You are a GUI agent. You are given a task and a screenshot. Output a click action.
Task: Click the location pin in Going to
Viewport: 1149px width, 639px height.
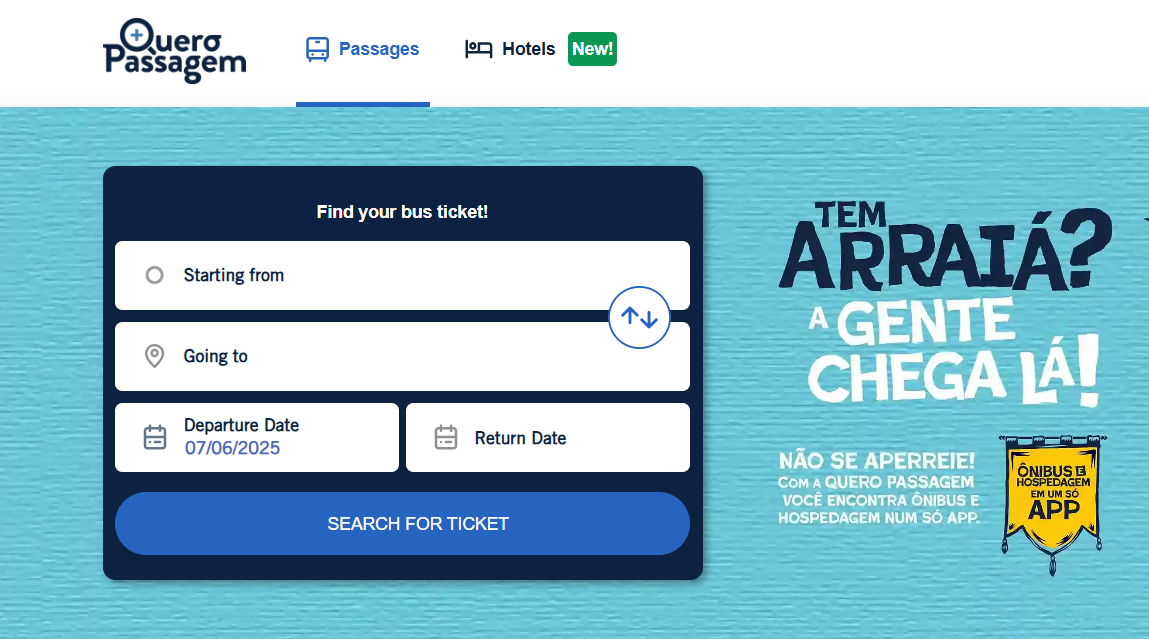[154, 356]
